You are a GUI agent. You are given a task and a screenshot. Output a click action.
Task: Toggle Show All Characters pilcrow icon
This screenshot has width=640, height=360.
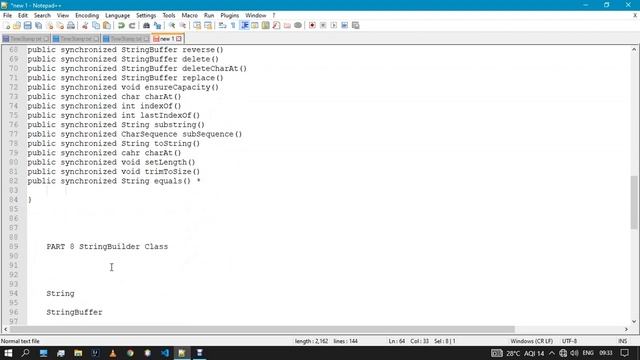[x=233, y=25]
